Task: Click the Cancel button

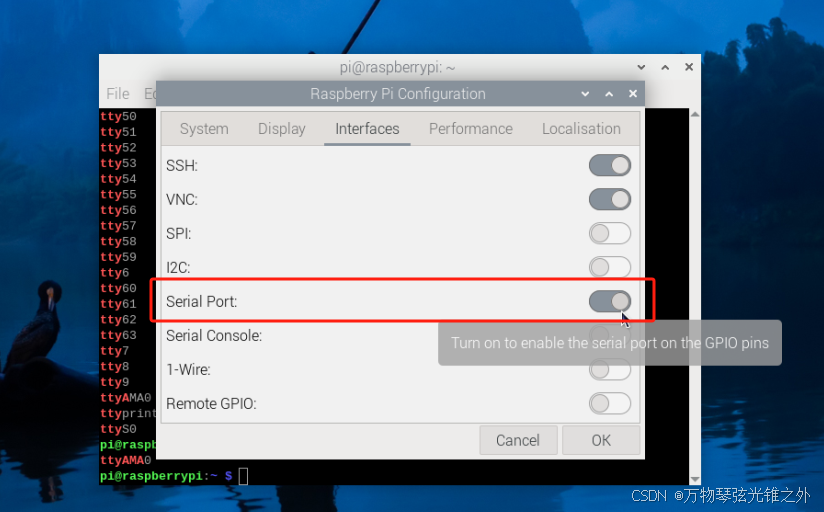Action: pyautogui.click(x=518, y=440)
